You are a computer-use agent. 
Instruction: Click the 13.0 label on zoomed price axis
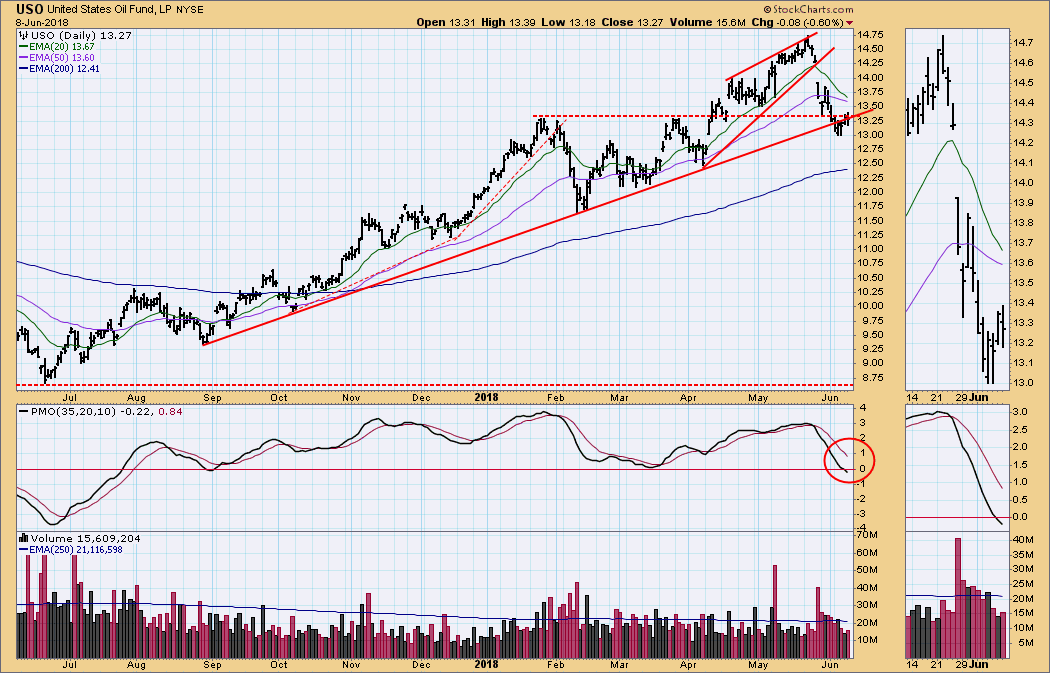1023,382
